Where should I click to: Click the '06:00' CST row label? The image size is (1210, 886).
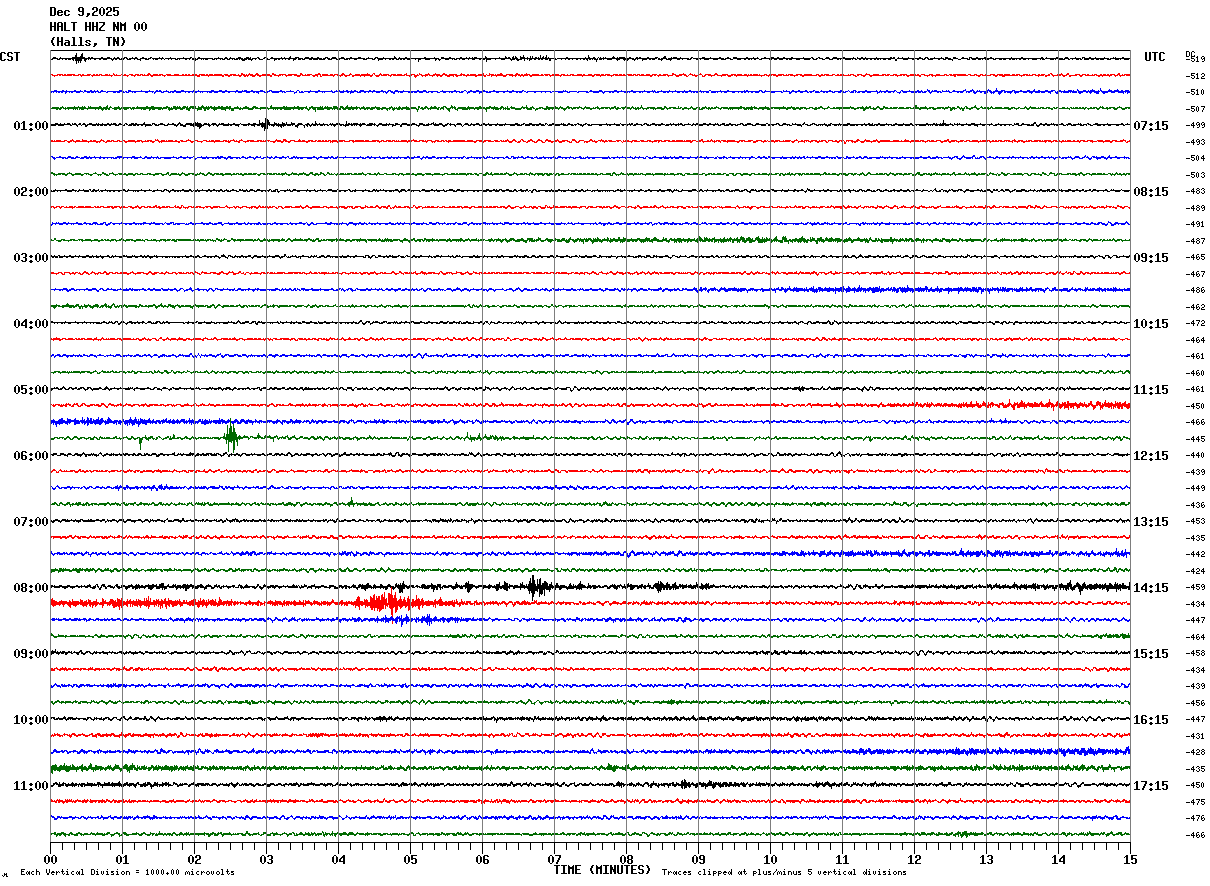click(31, 455)
